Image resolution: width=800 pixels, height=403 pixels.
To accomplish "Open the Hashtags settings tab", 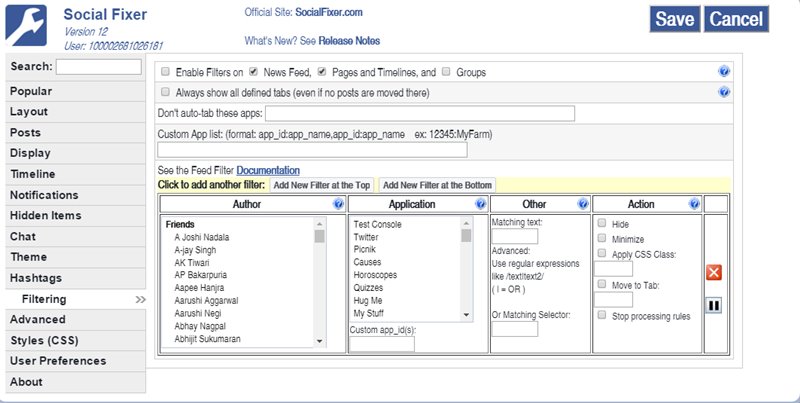I will coord(75,278).
